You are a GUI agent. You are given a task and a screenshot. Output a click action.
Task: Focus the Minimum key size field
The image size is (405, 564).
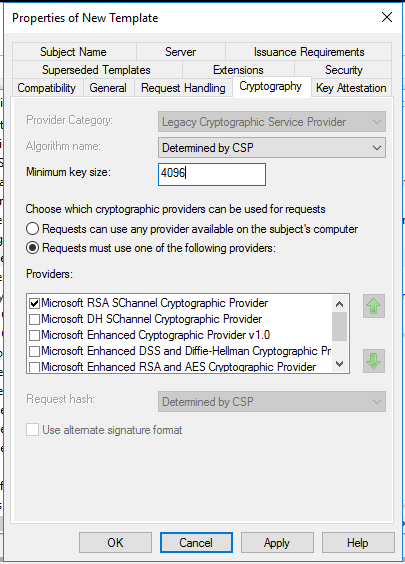(x=212, y=174)
